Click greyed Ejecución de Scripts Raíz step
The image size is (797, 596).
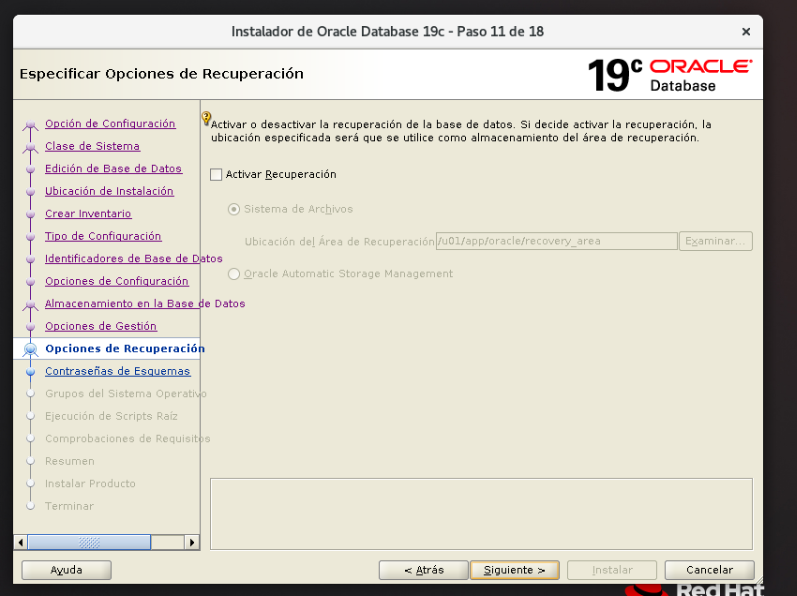point(111,416)
